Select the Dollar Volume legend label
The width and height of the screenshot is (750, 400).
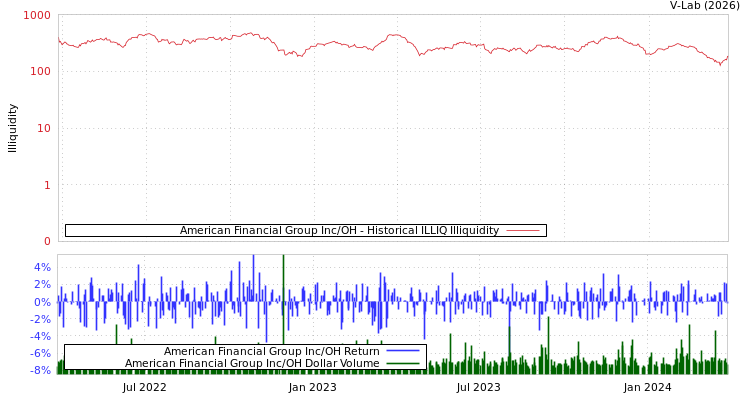coord(252,363)
